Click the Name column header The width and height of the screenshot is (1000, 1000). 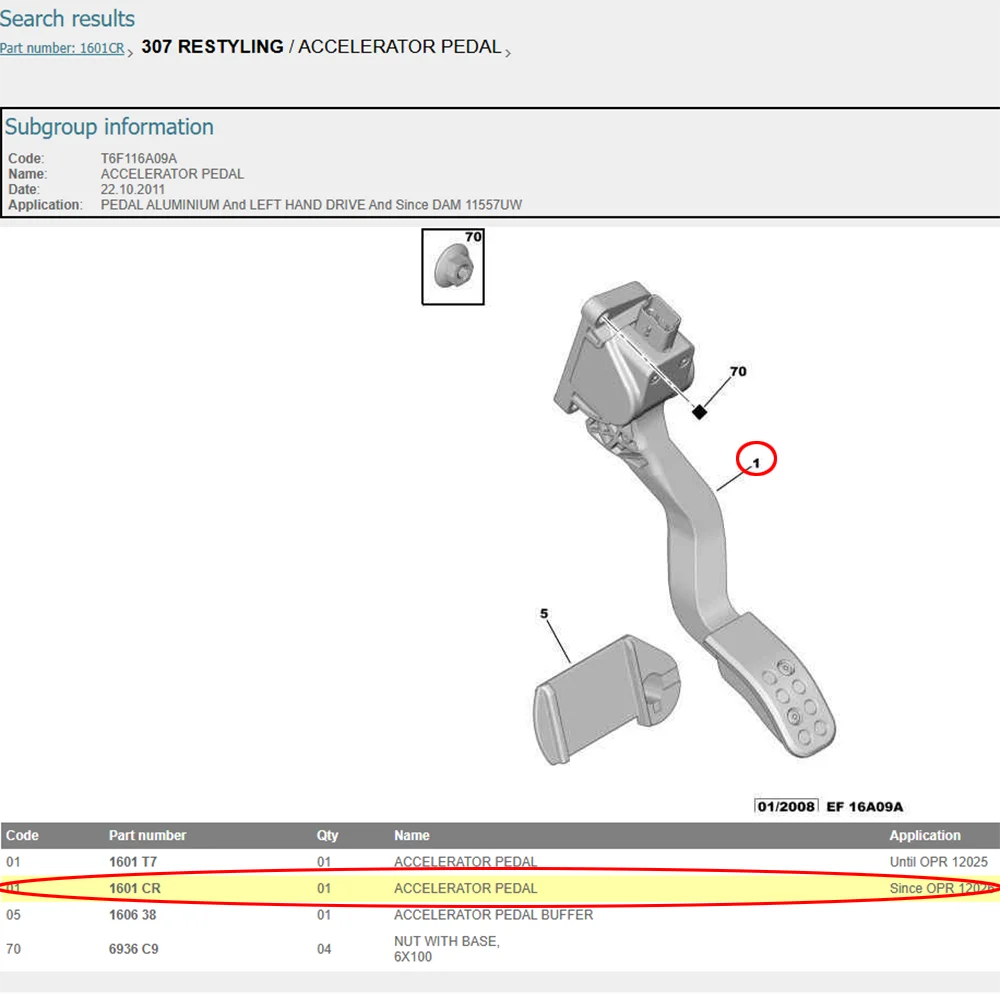[411, 835]
